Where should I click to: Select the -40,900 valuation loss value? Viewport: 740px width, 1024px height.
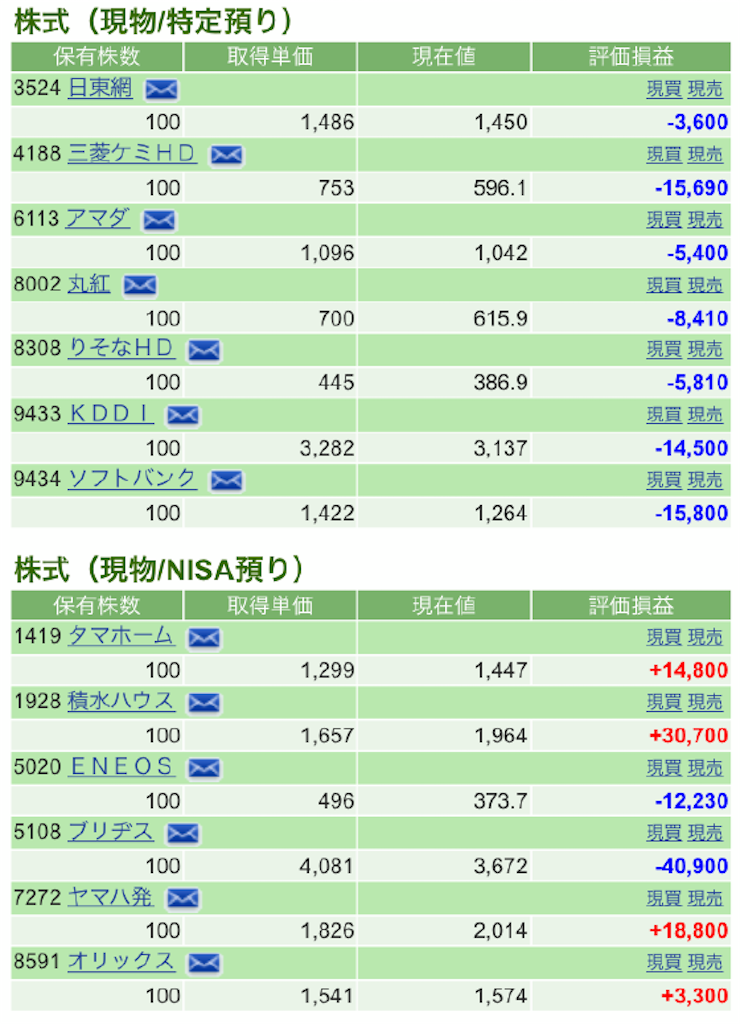point(691,866)
